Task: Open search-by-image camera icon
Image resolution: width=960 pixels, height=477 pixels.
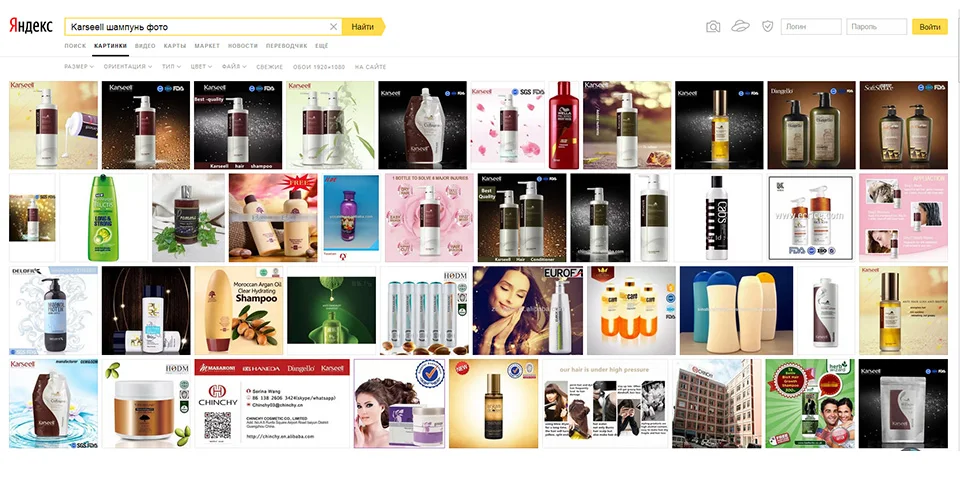Action: point(713,27)
